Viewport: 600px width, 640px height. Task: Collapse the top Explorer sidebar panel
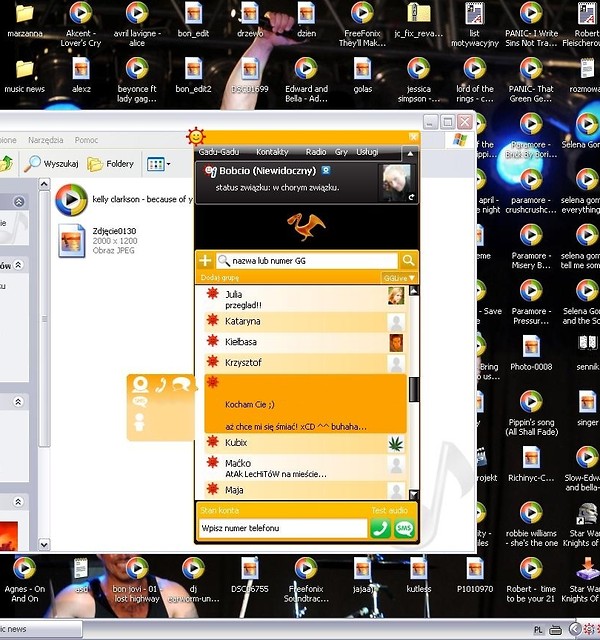19,202
